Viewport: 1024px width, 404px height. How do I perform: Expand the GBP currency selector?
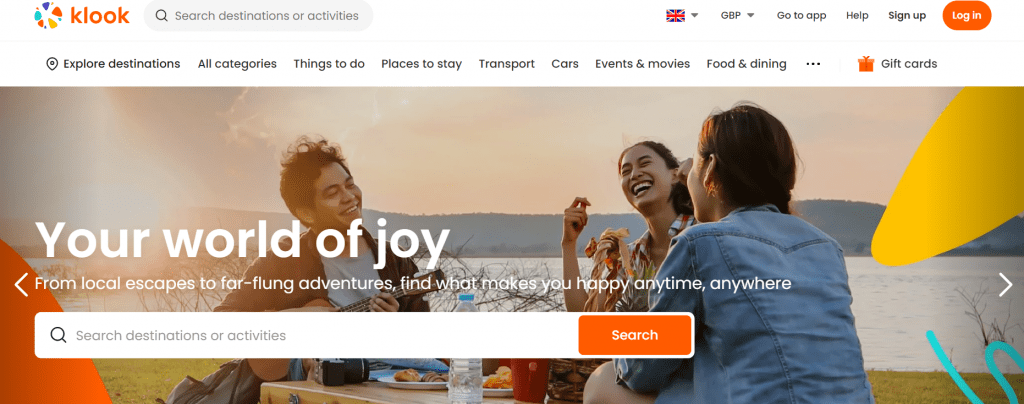tap(737, 16)
